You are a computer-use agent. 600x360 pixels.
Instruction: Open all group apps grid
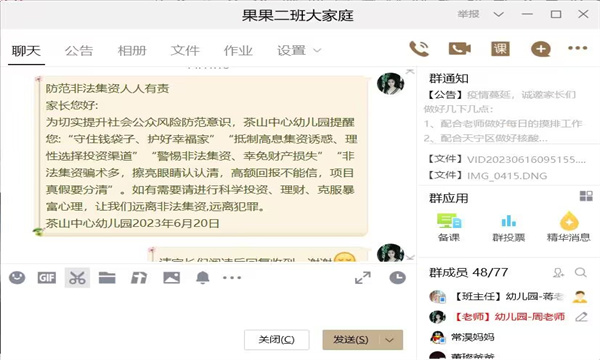(x=586, y=196)
